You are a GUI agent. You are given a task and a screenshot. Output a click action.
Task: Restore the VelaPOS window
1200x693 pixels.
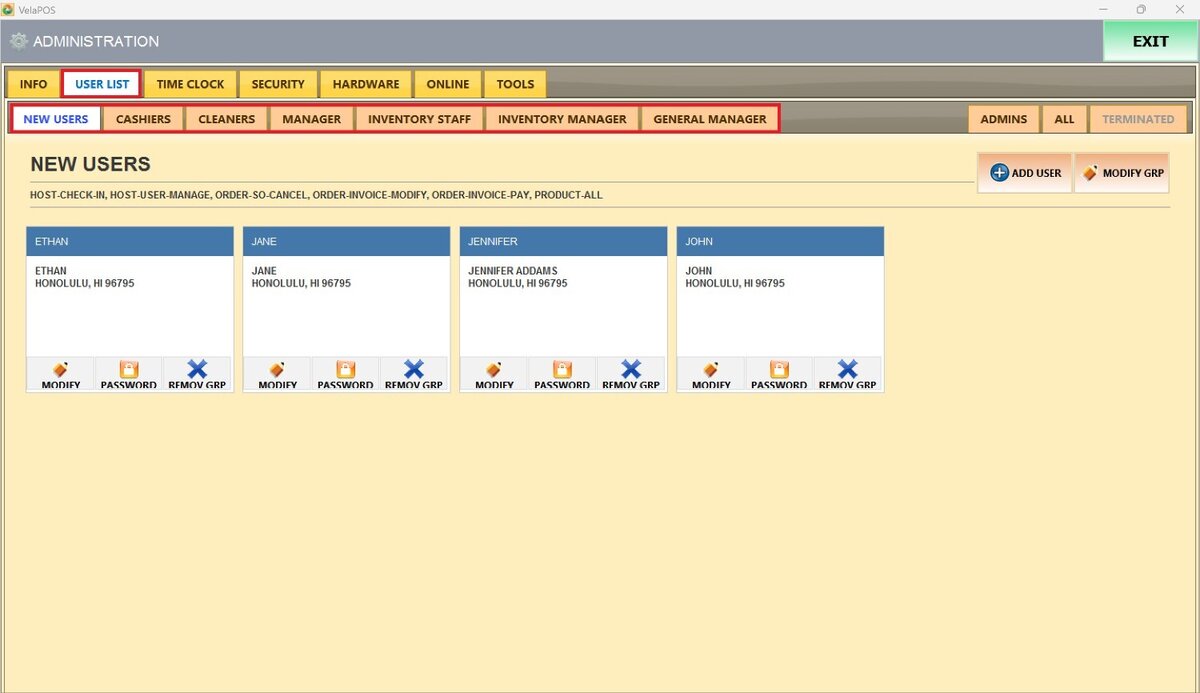click(1140, 9)
